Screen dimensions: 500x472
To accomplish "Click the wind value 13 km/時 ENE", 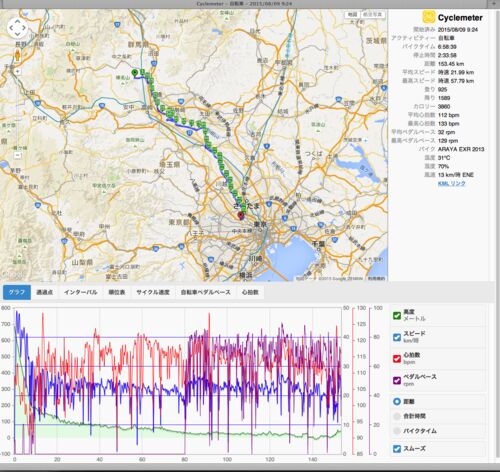I will tap(456, 175).
